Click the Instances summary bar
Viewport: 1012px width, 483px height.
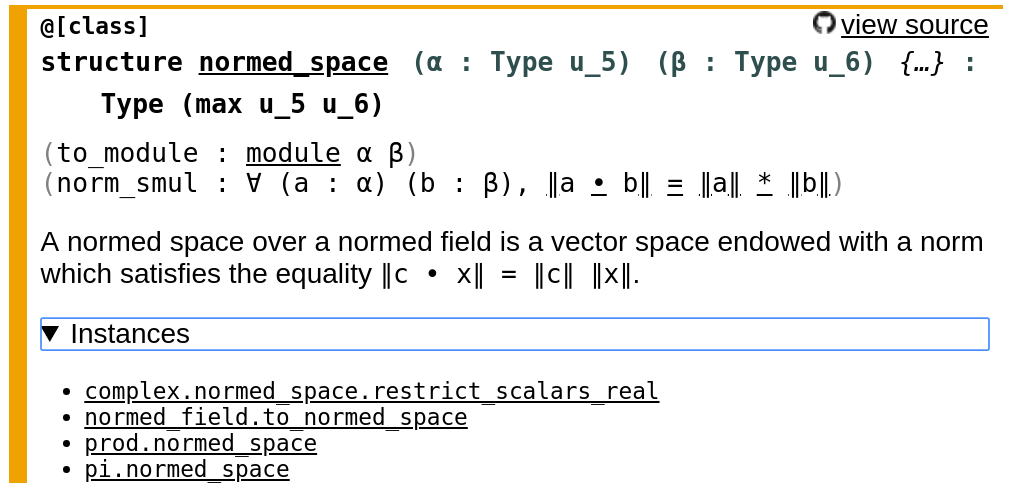(x=514, y=334)
